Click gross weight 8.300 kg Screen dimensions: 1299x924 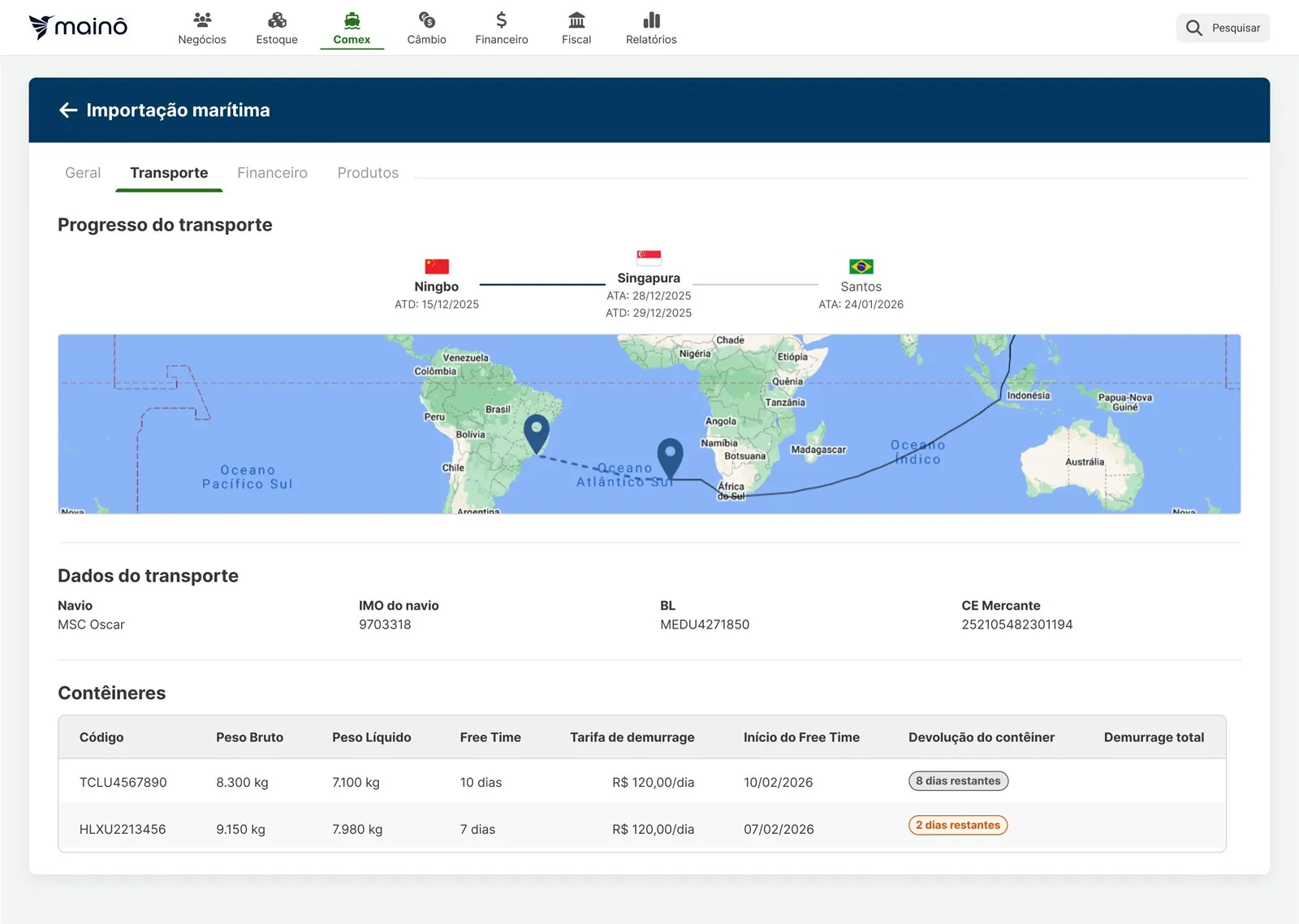click(242, 783)
